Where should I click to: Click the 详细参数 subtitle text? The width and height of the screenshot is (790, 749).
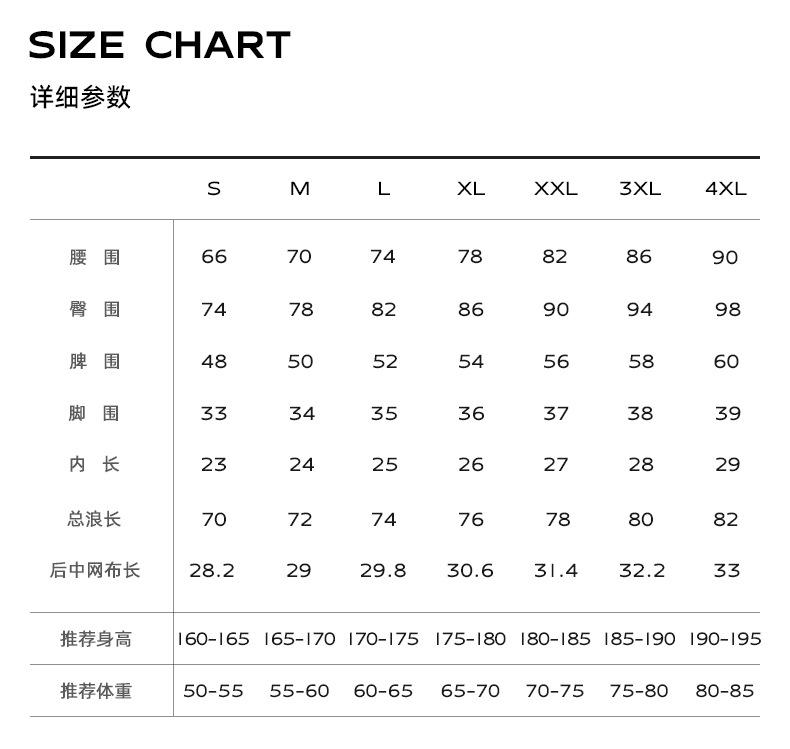tap(80, 98)
